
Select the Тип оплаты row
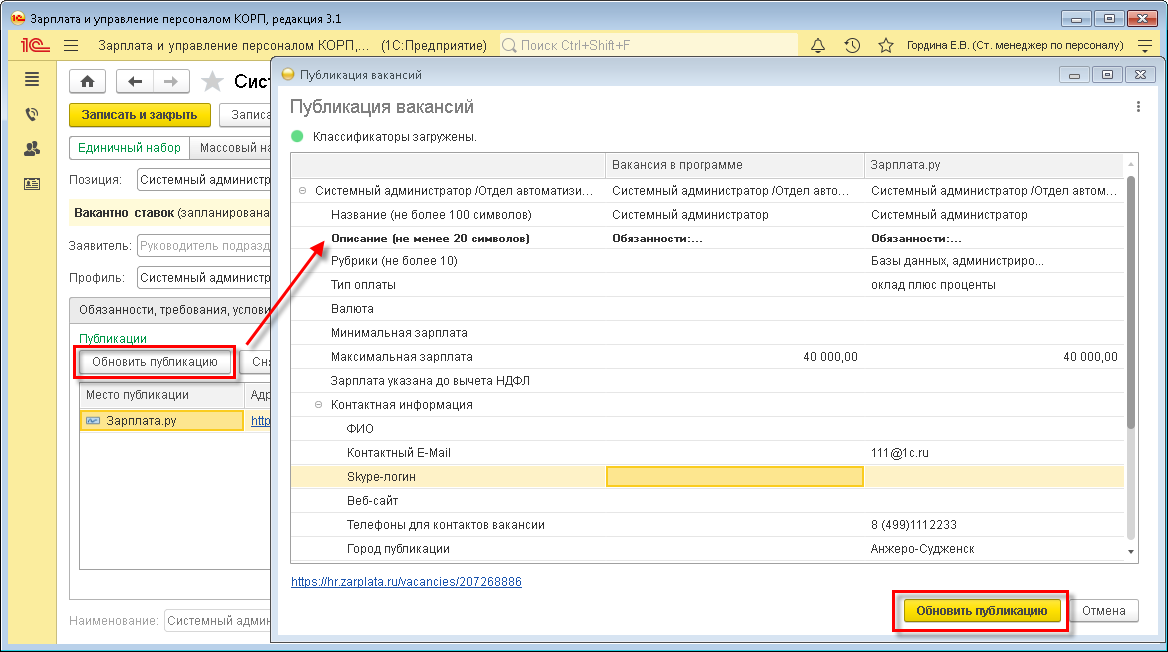click(707, 285)
